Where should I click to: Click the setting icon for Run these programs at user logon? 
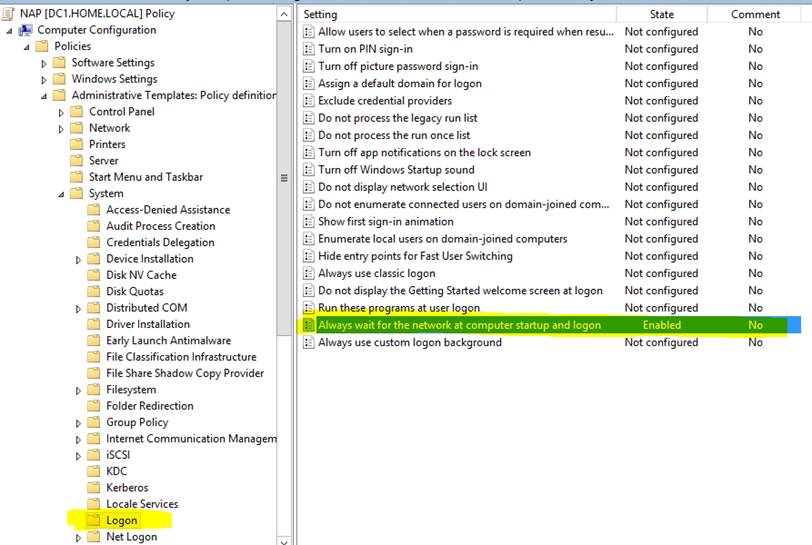pyautogui.click(x=309, y=308)
